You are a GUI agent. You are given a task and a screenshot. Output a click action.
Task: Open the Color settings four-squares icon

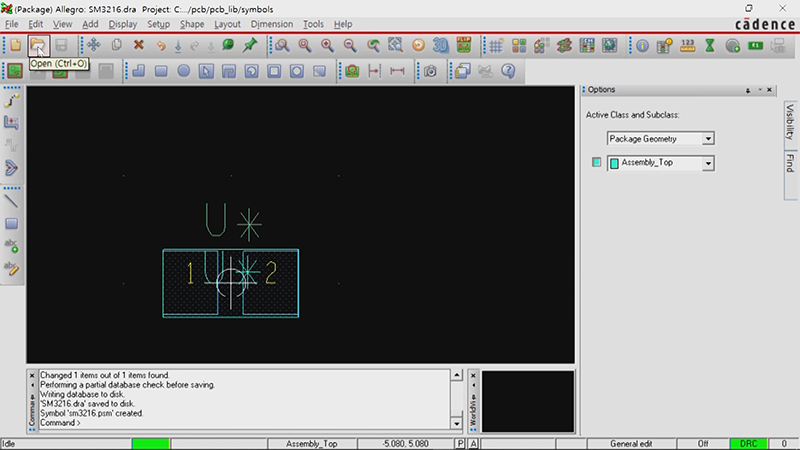pos(519,45)
